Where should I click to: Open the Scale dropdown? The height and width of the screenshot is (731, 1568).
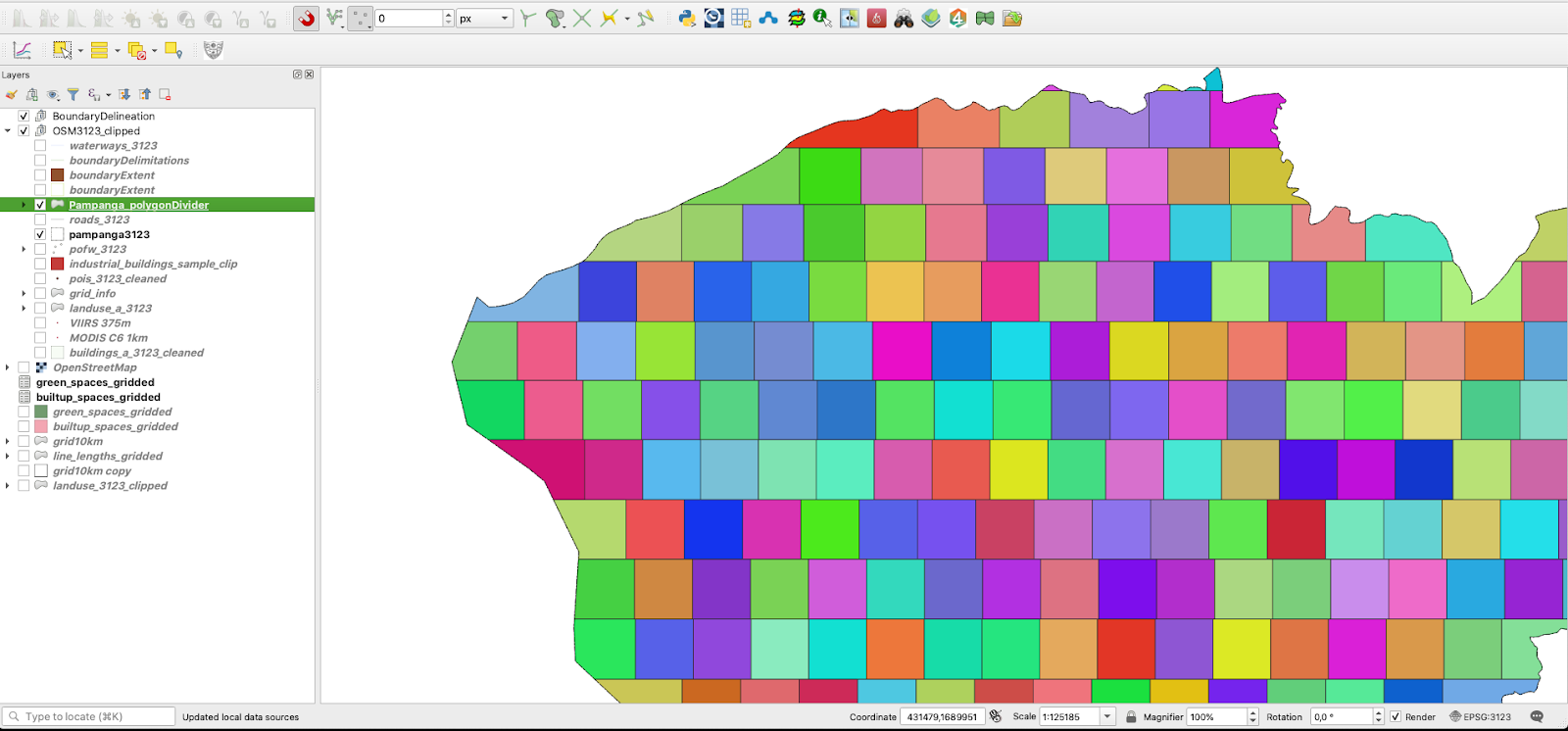coord(1107,717)
